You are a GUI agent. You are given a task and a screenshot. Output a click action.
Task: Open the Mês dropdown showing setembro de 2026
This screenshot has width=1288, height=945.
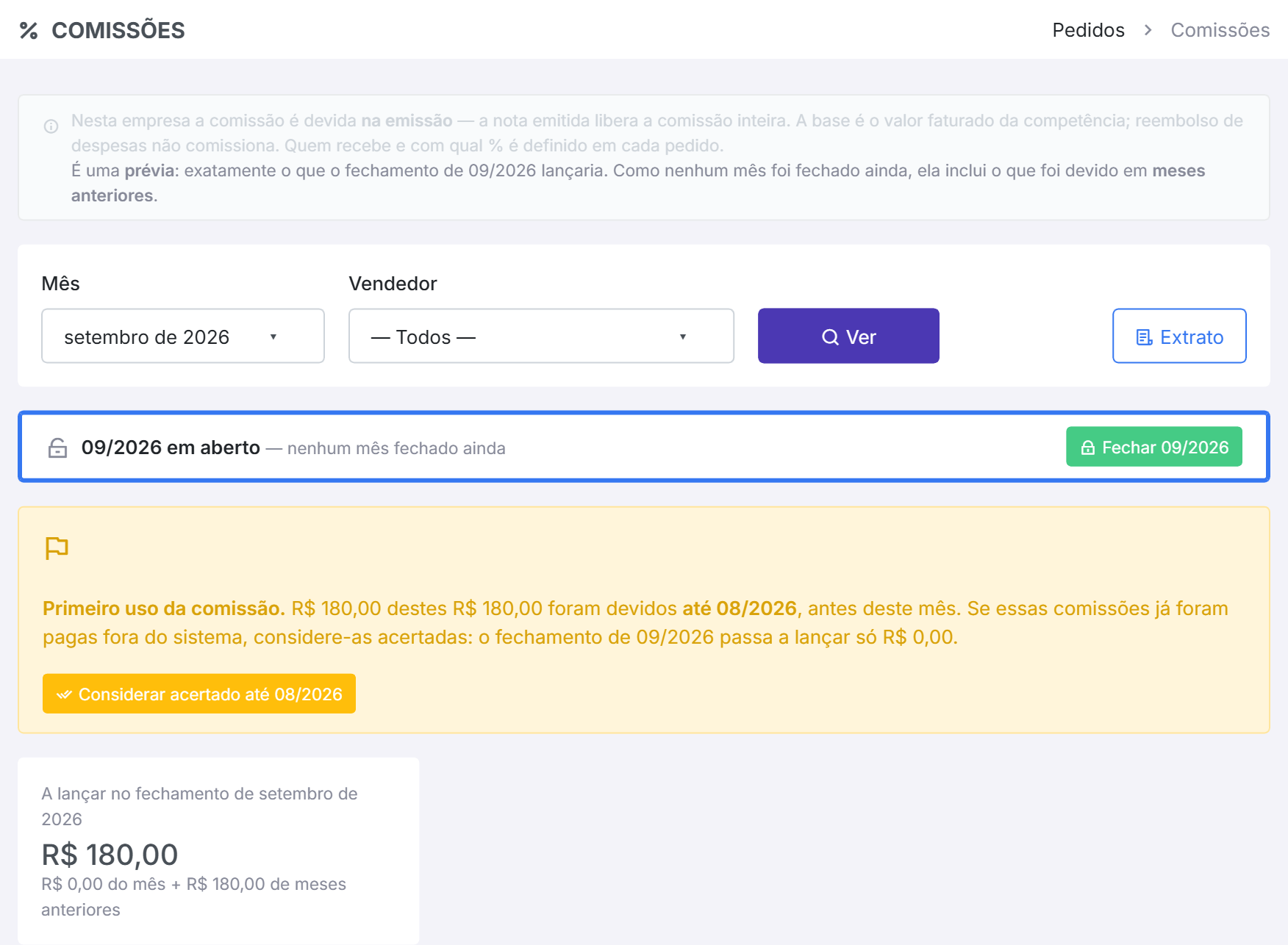[x=183, y=336]
